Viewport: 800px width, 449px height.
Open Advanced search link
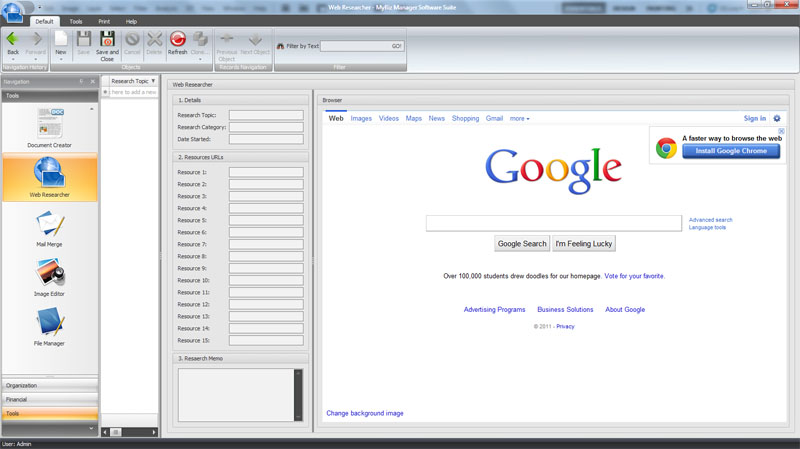pos(710,220)
